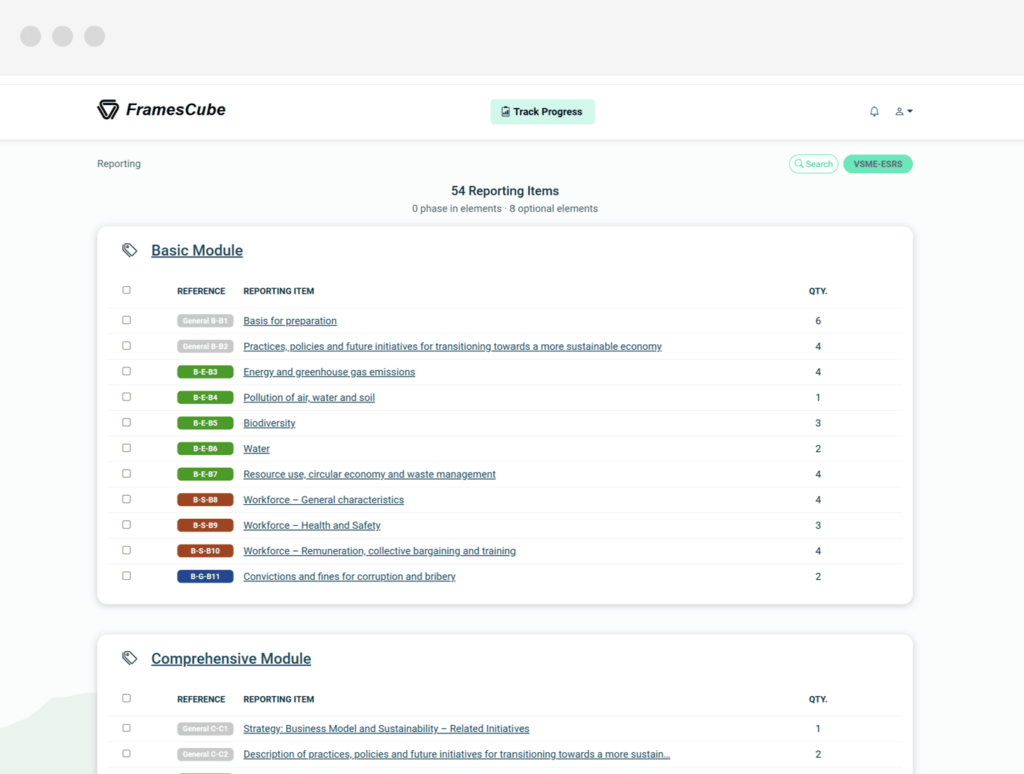Check Workforce – Health and Safety checkbox
The height and width of the screenshot is (774, 1024).
pos(127,524)
